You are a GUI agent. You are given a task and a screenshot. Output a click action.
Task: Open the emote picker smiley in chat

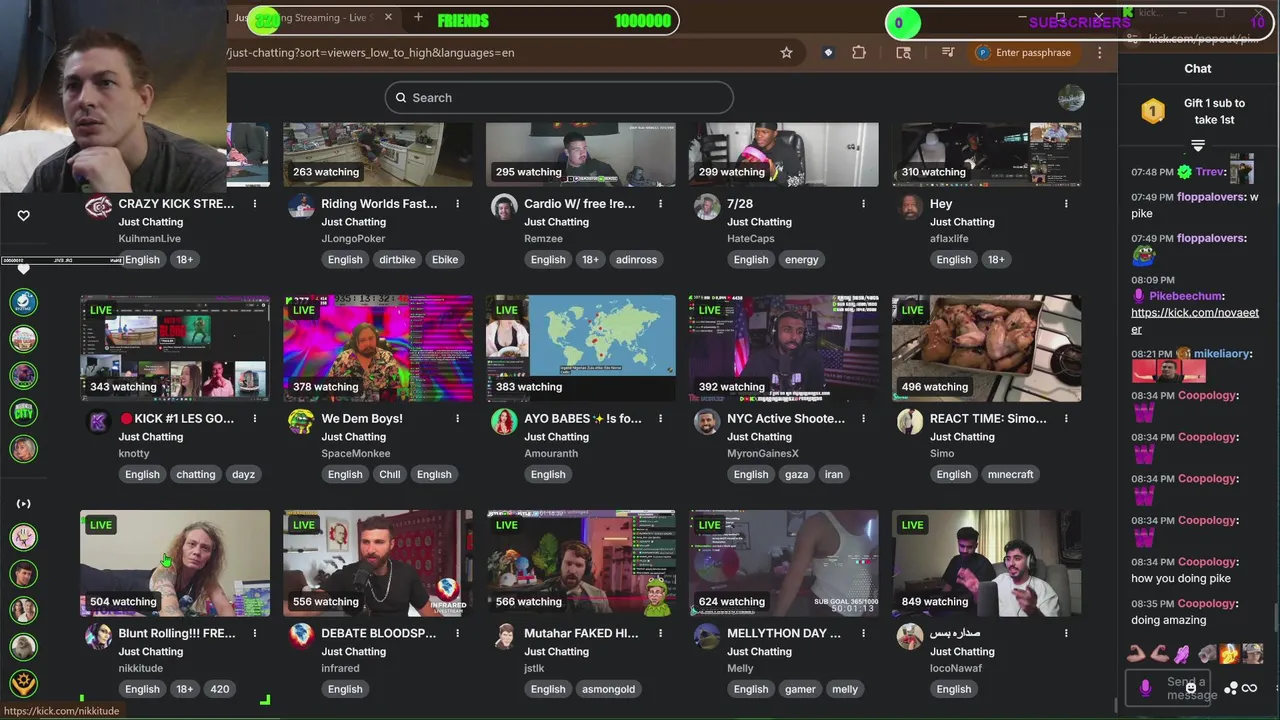coord(1190,688)
